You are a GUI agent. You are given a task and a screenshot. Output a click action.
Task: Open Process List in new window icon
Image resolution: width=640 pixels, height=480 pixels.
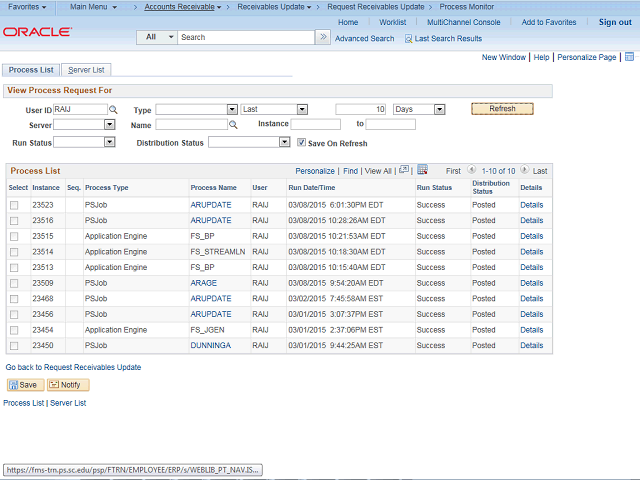coord(403,170)
